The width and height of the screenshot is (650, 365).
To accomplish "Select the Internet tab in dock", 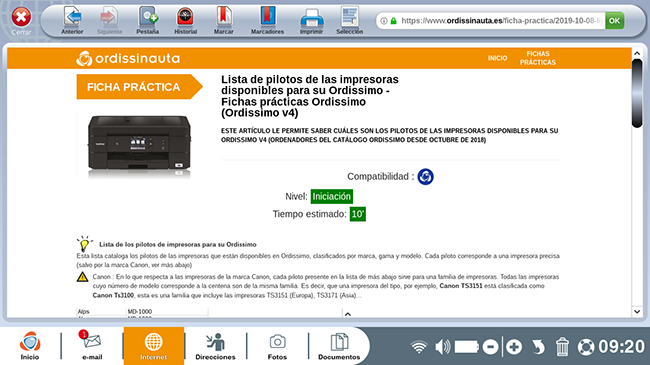I will [x=154, y=346].
